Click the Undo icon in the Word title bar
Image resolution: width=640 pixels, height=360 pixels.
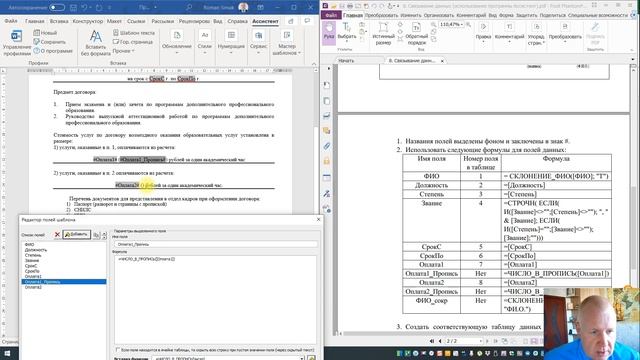(x=84, y=7)
